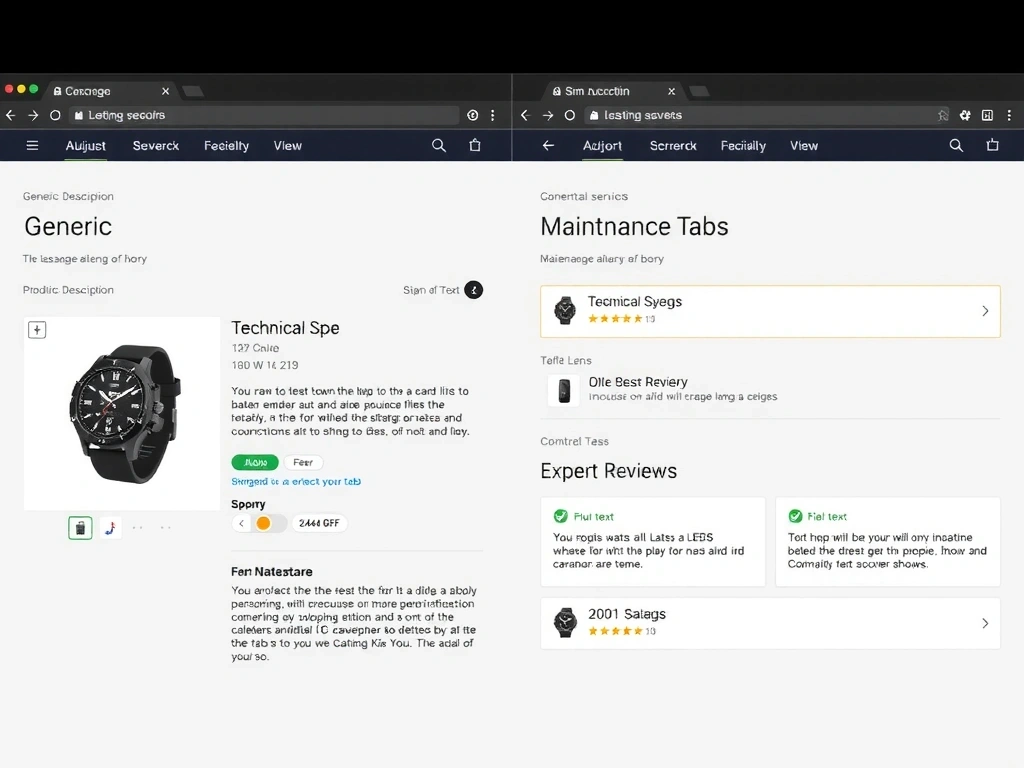
Task: Click the bookmark star in right address bar
Action: pos(943,116)
